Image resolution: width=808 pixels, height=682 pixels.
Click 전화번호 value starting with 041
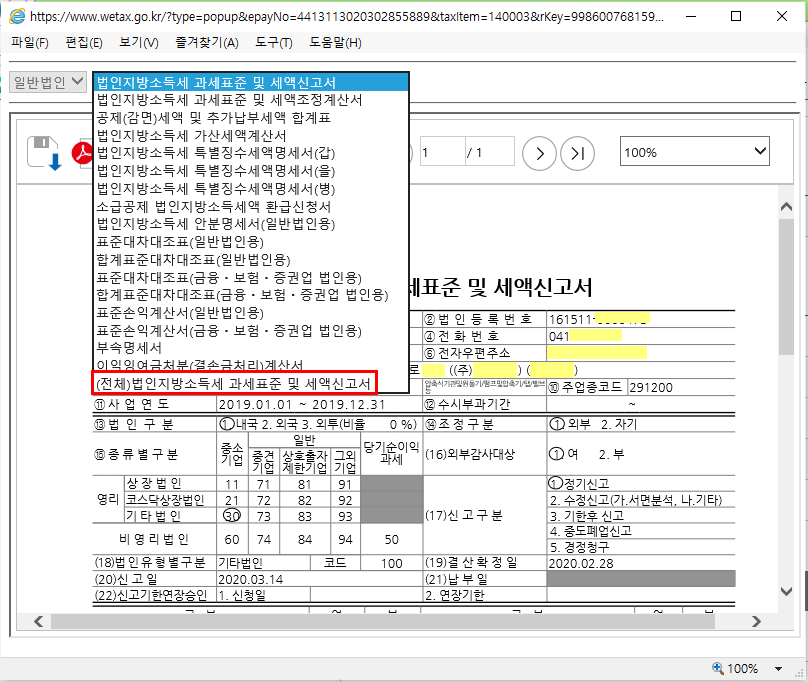coord(585,337)
